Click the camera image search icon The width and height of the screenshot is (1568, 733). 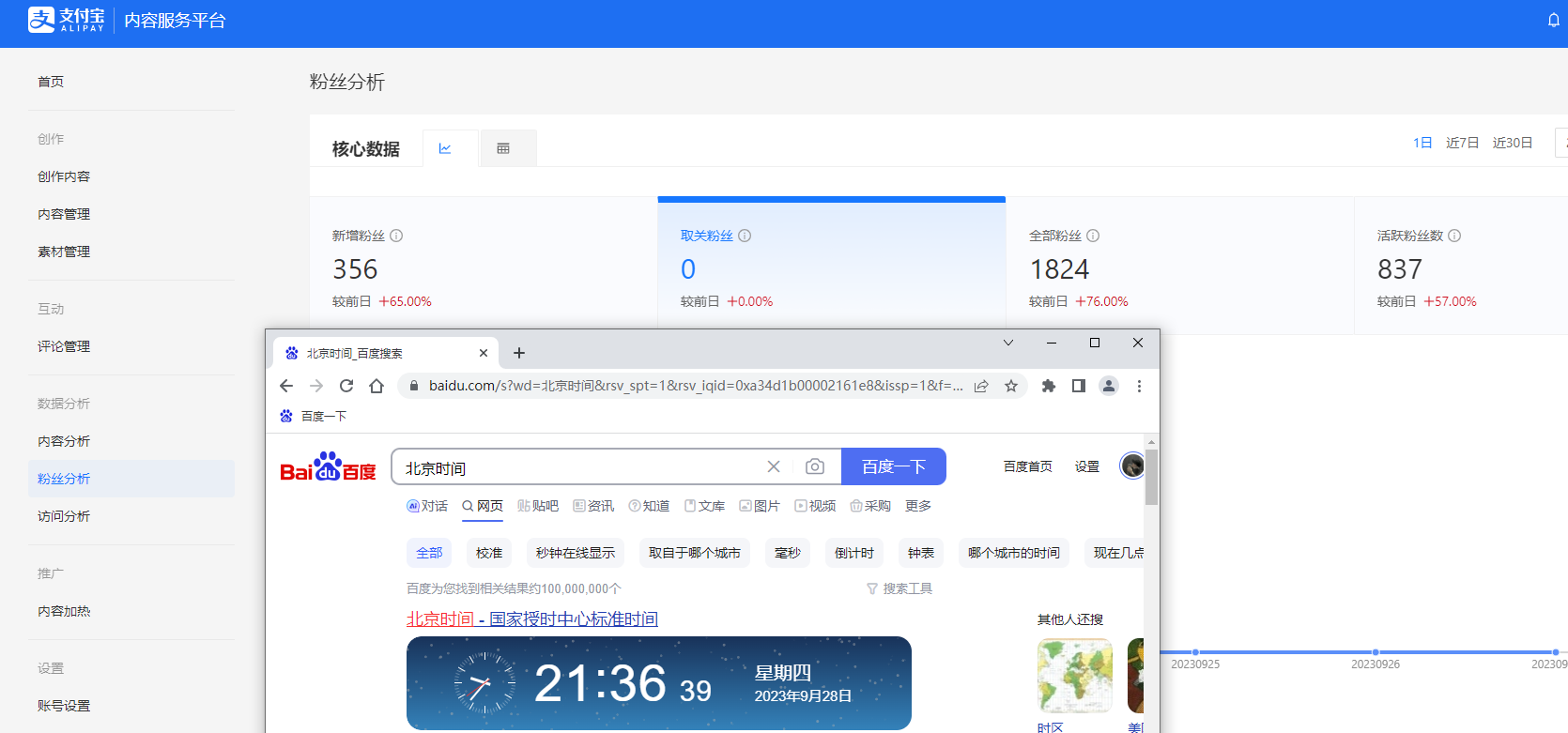click(x=814, y=466)
